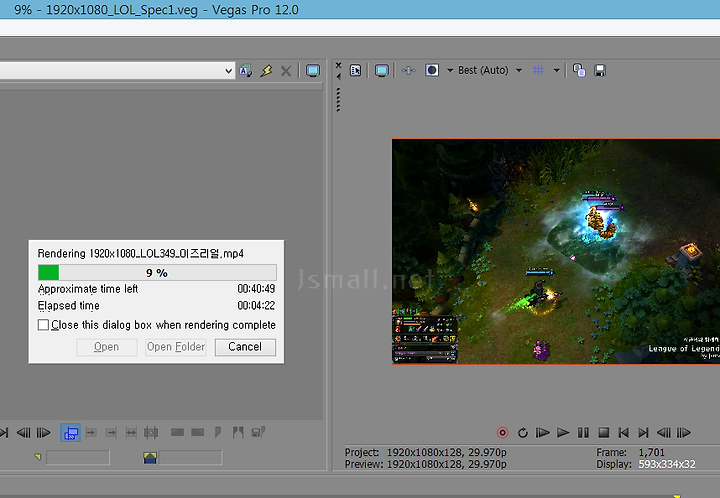
Task: Expand overlays grid dropdown arrow
Action: tap(557, 70)
